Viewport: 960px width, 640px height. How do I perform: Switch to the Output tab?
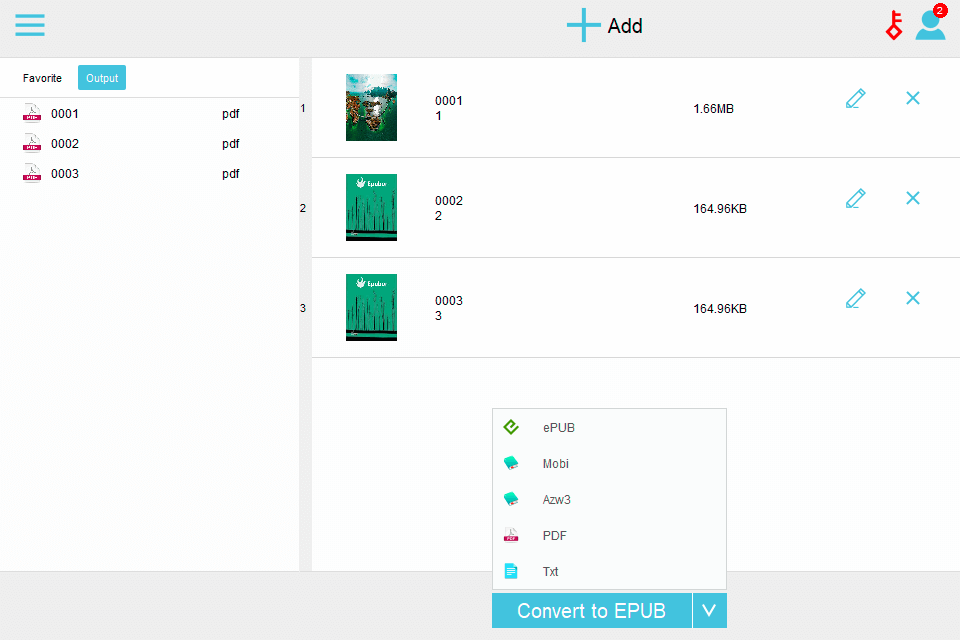(101, 77)
